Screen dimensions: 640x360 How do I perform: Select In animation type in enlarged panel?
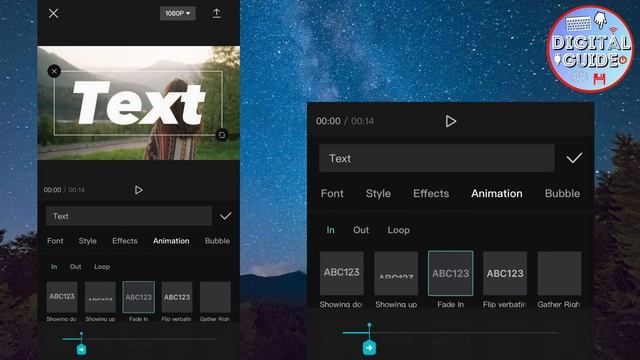coord(331,230)
